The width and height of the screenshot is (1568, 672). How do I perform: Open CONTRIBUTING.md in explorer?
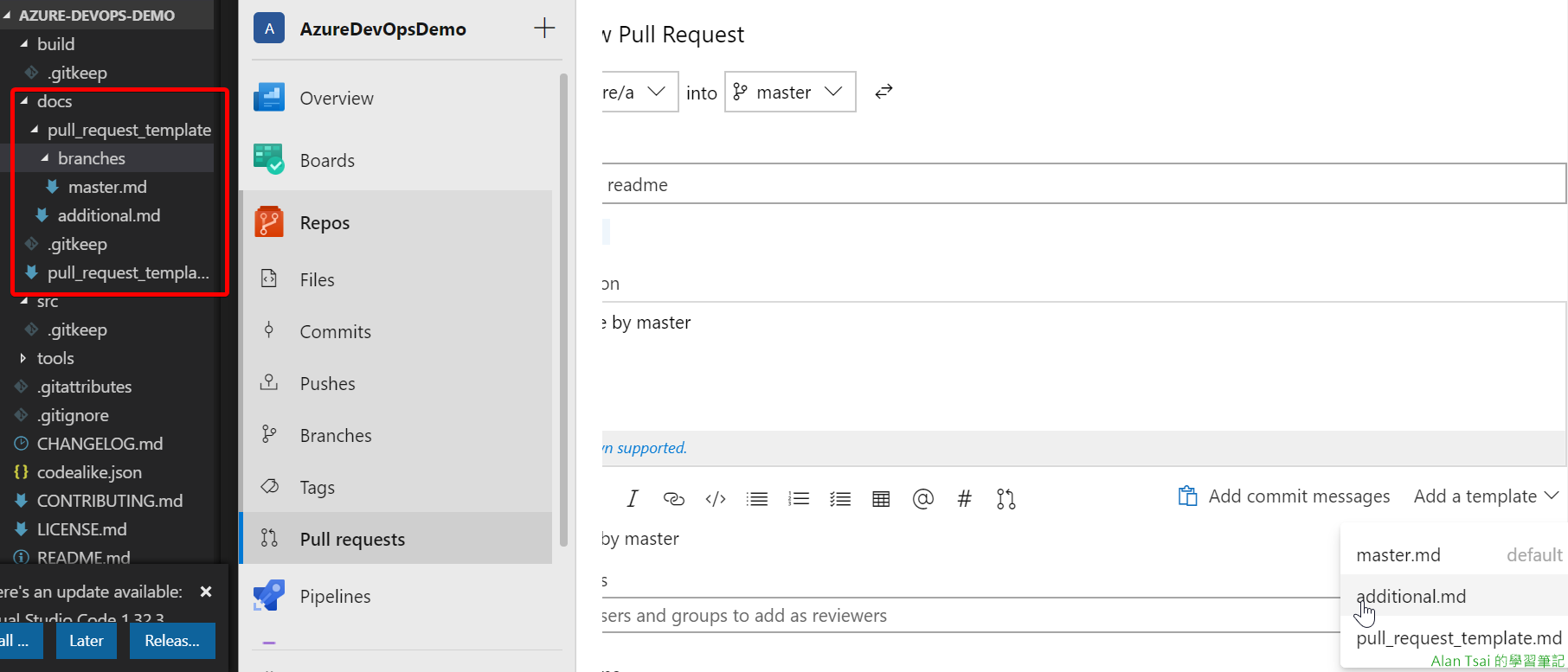click(x=109, y=500)
